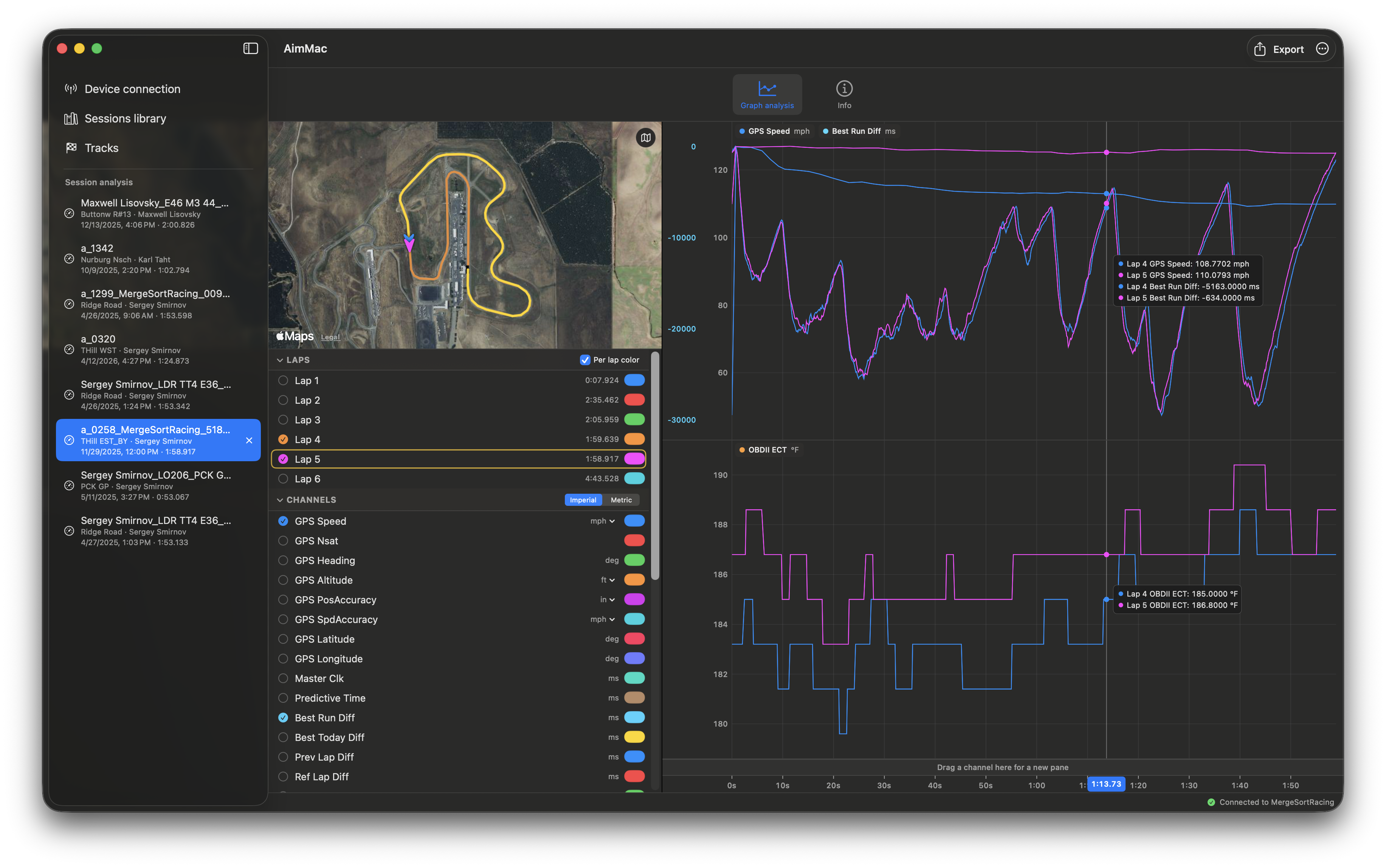Click the timer icon beside a_1299_MergeSortRacing session
The image size is (1386, 868).
point(69,304)
